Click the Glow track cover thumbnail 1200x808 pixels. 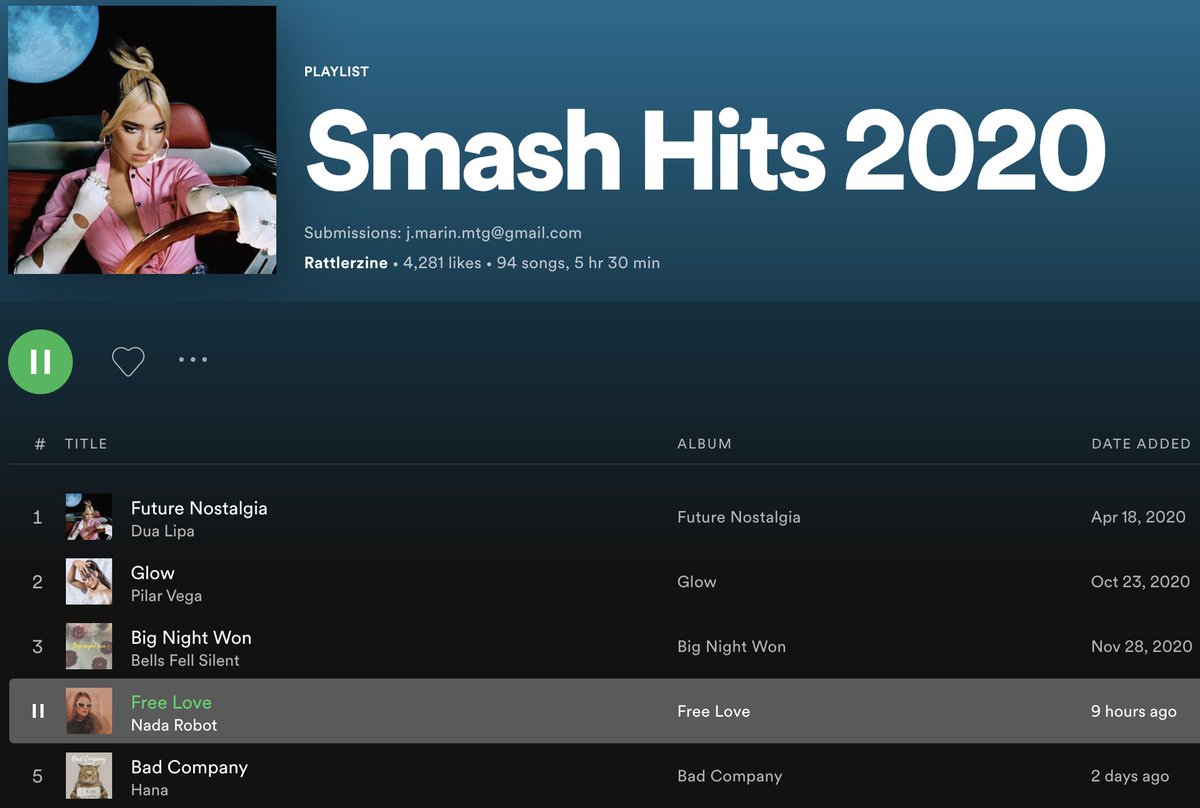point(89,582)
